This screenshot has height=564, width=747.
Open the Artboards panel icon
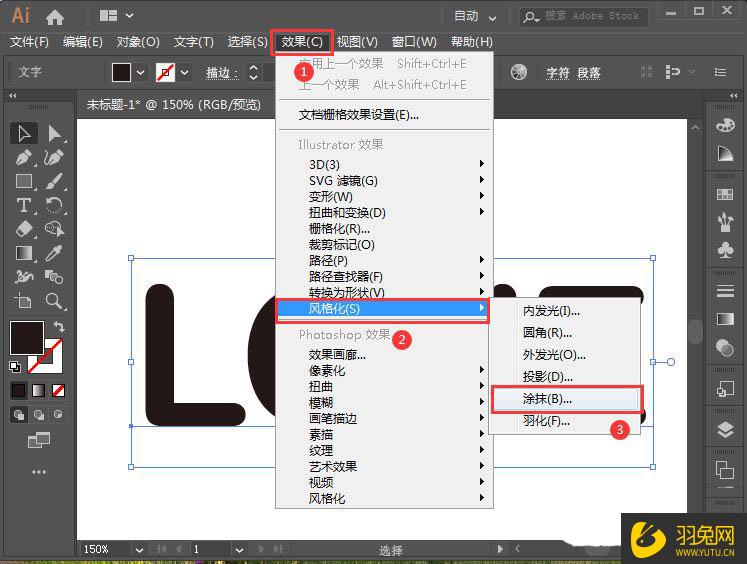pyautogui.click(x=725, y=470)
